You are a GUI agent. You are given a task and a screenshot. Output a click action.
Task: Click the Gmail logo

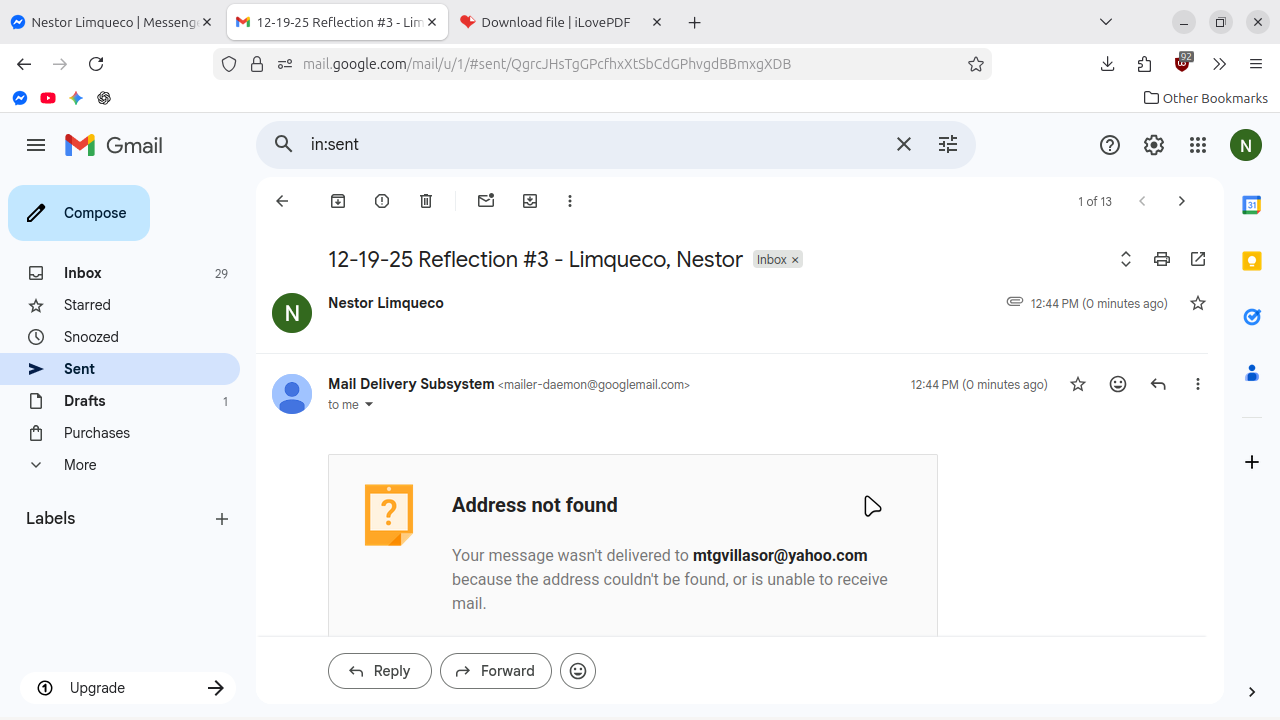click(114, 145)
